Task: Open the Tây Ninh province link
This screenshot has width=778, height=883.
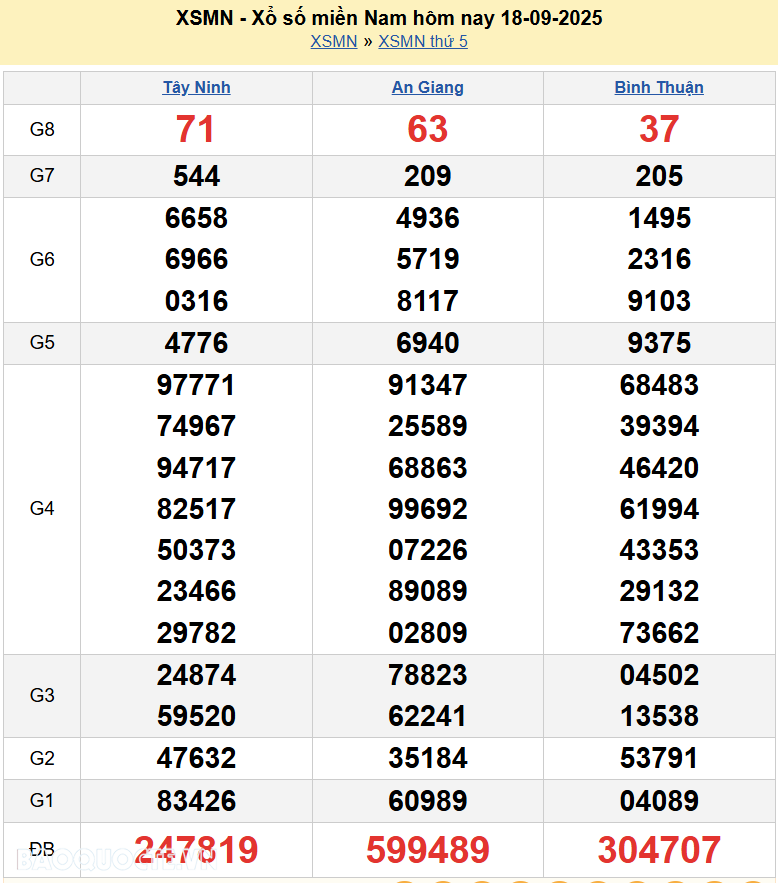Action: pos(196,87)
